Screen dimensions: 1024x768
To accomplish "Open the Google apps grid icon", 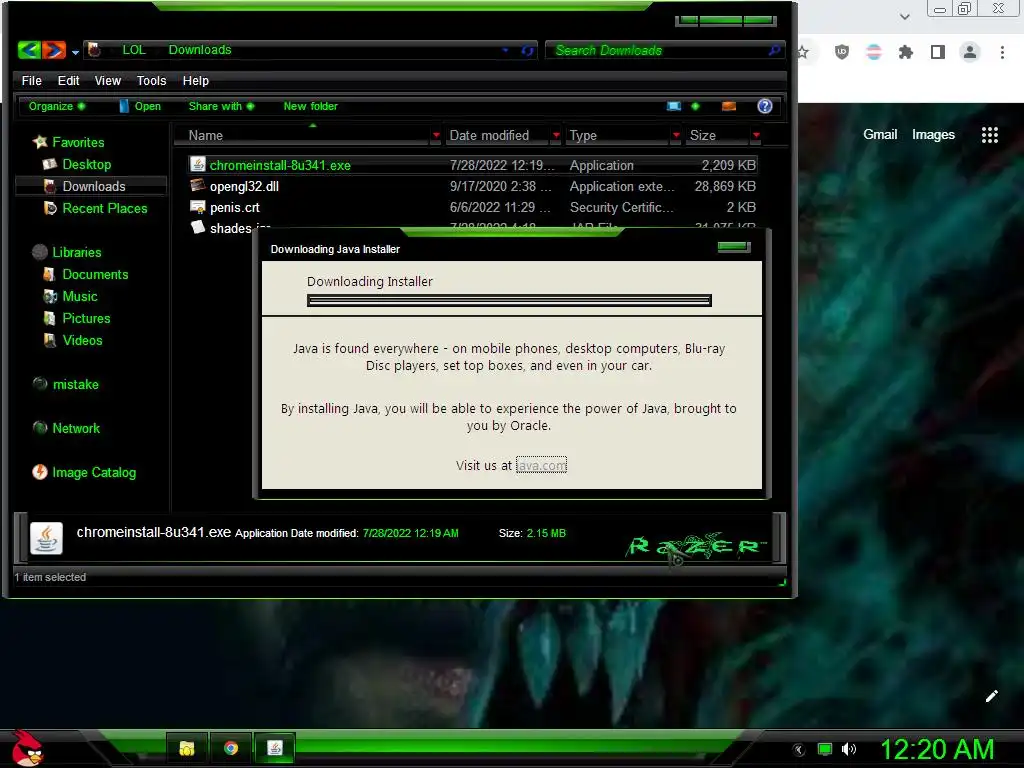I will click(989, 135).
